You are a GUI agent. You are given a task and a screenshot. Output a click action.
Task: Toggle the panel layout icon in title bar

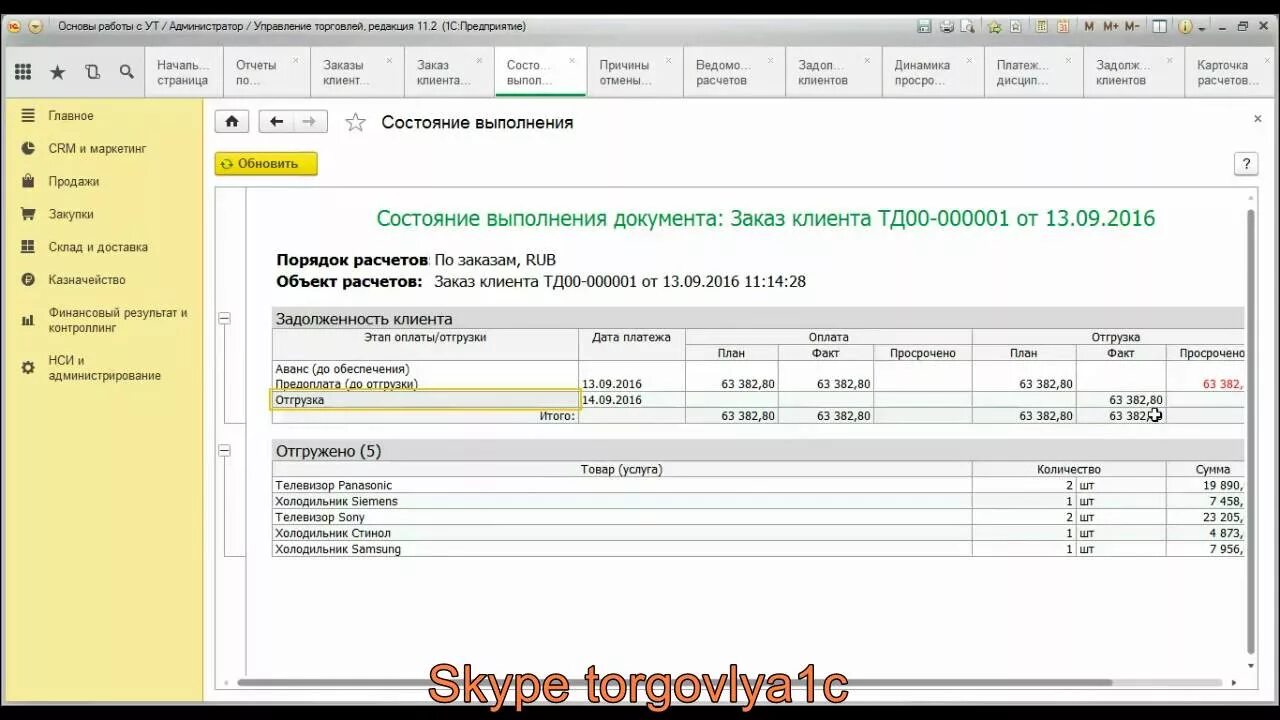click(x=1158, y=27)
